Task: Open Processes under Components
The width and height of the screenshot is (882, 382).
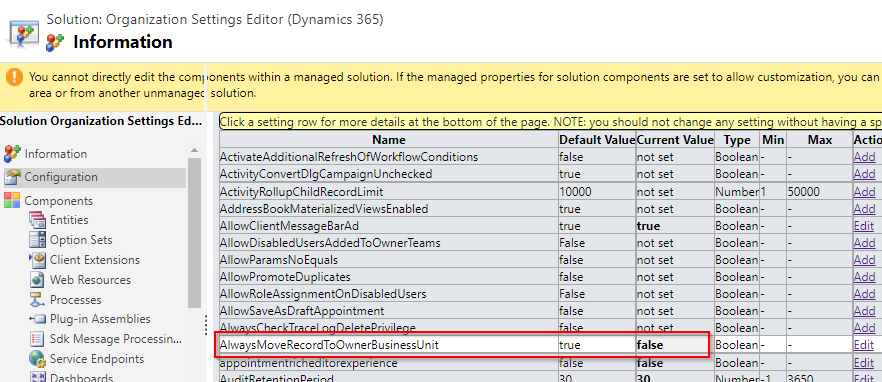Action: click(x=75, y=300)
